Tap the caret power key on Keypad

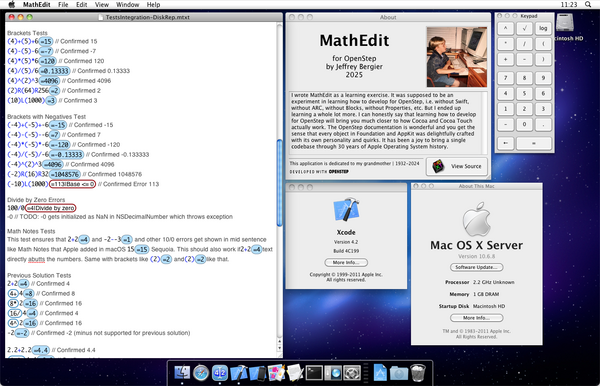coord(505,28)
